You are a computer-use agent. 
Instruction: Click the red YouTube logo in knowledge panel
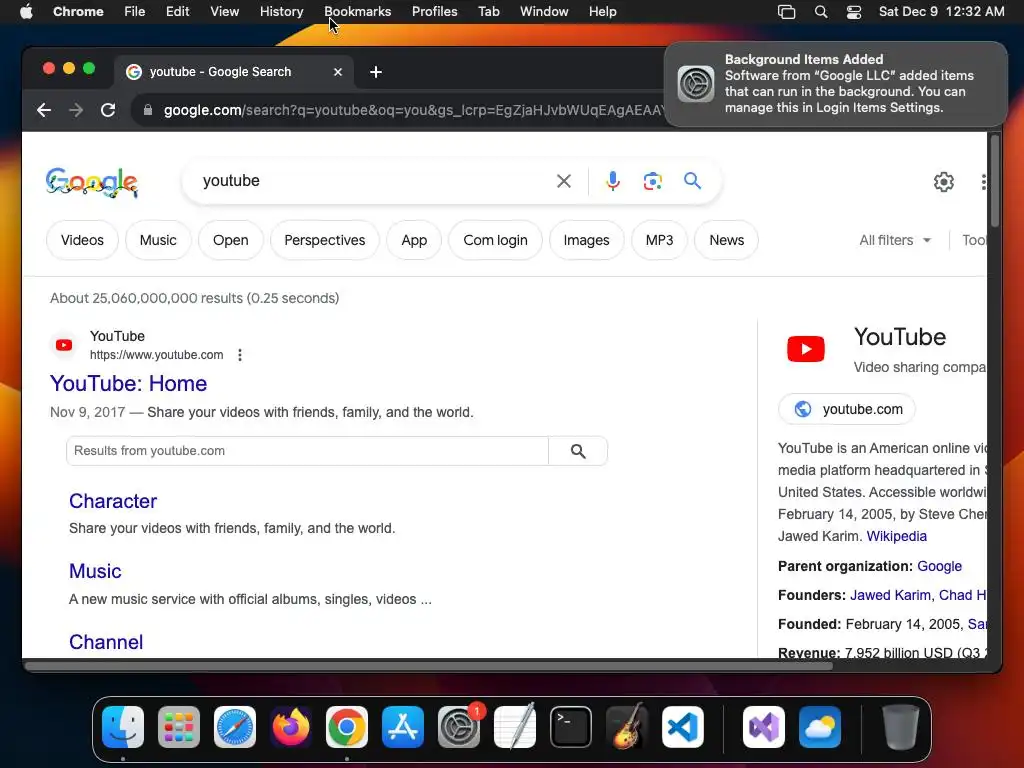tap(805, 349)
